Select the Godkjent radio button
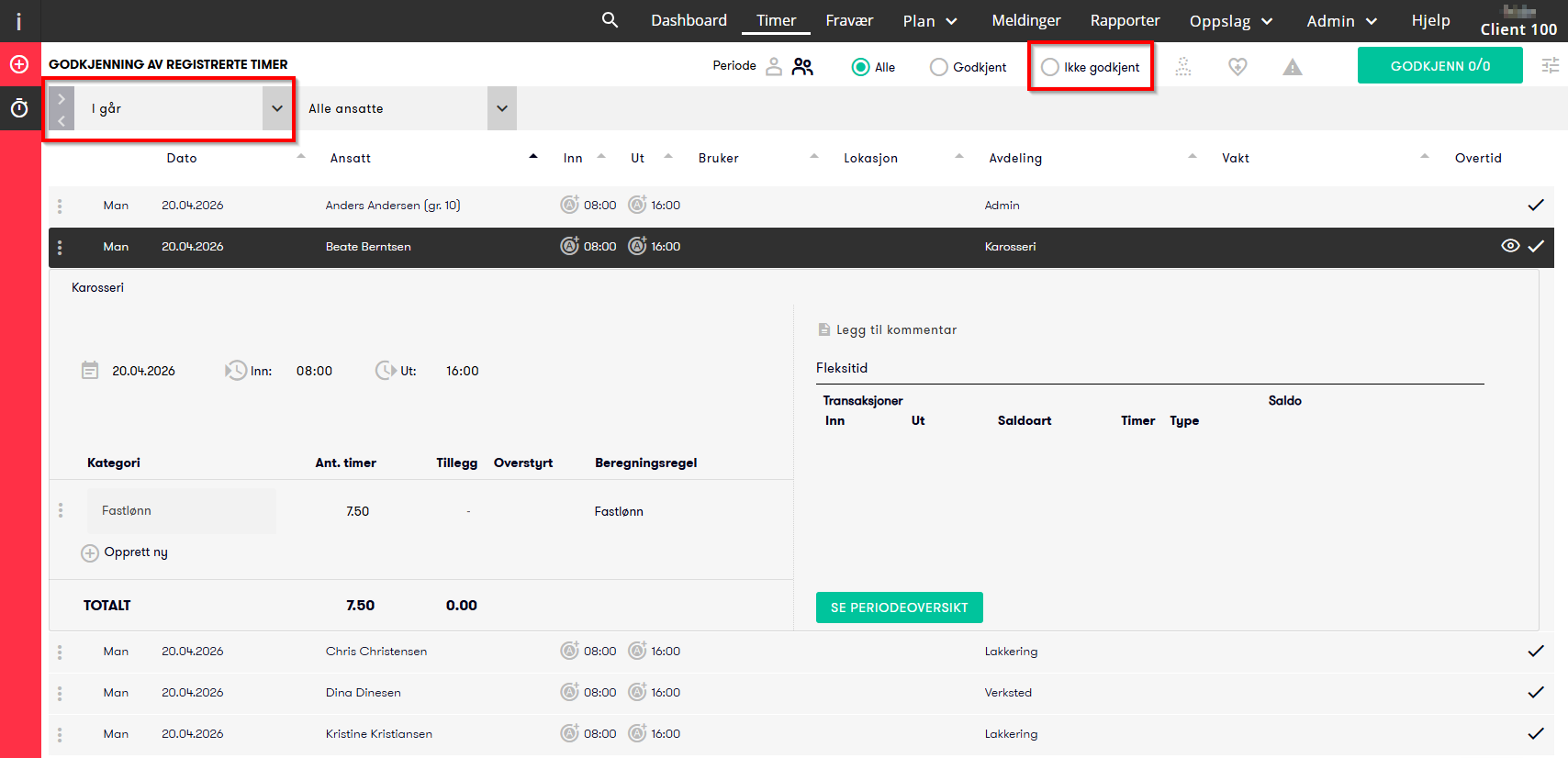1568x758 pixels. 938,67
